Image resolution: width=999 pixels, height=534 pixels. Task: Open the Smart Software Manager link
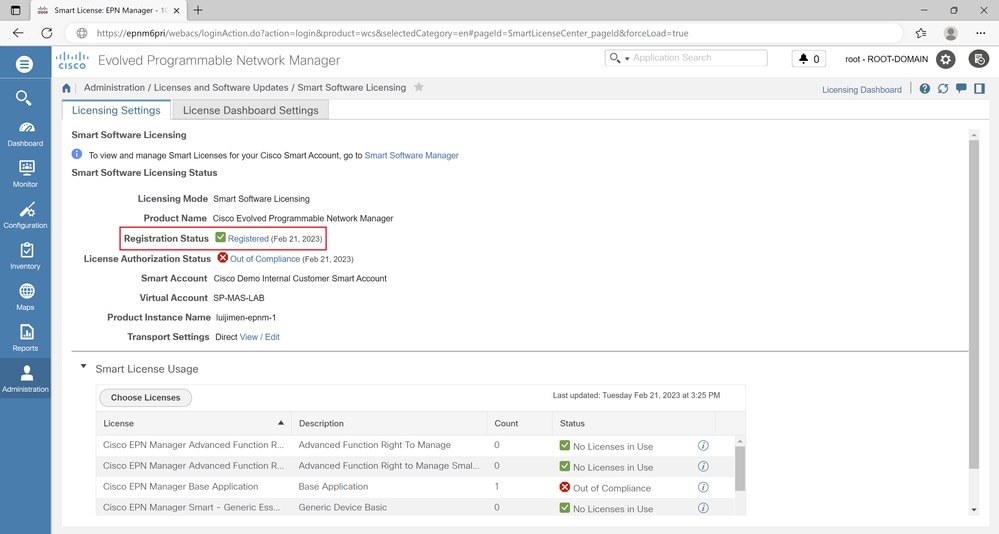[x=412, y=155]
